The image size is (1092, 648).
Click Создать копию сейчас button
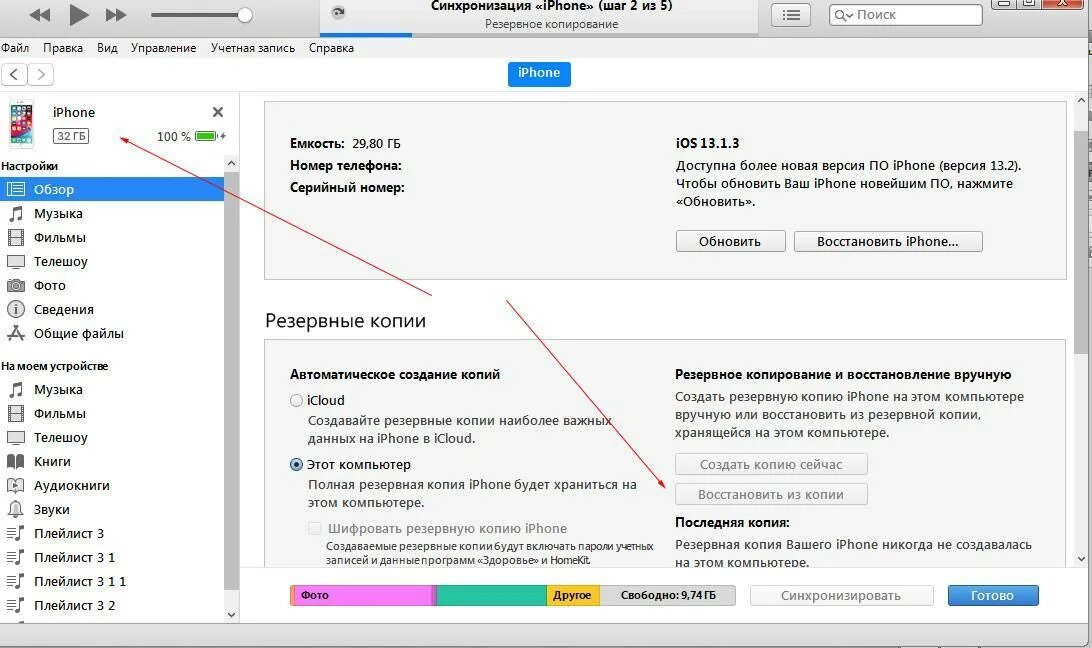point(771,464)
